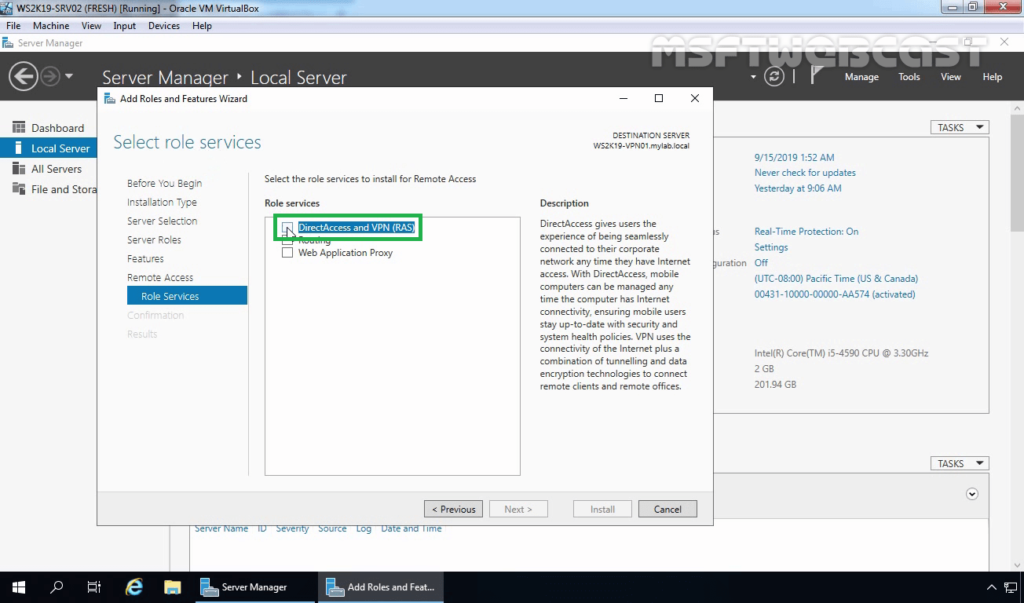Viewport: 1024px width, 603px height.
Task: Open taskbar search magnifier
Action: pos(57,587)
